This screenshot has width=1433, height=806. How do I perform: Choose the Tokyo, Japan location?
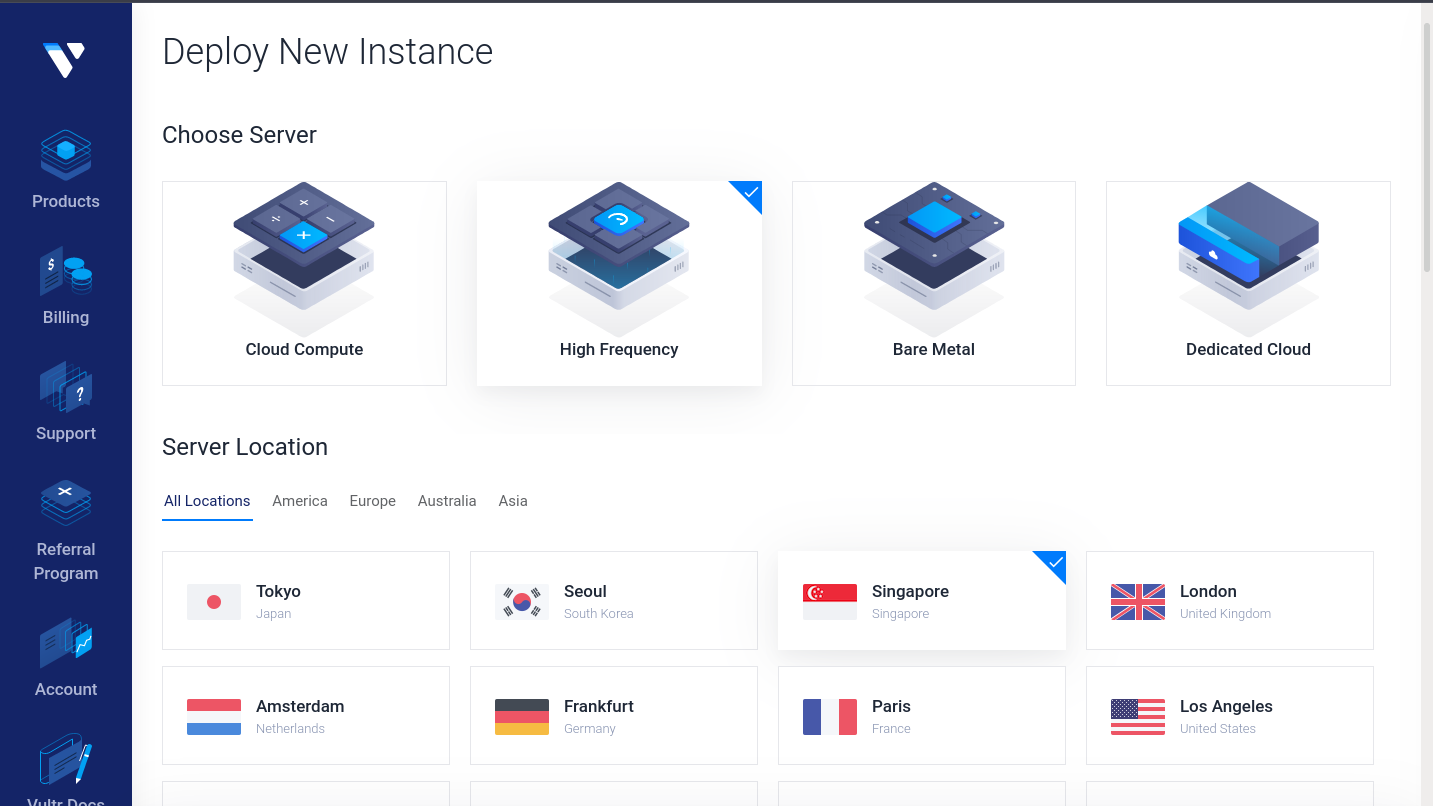pyautogui.click(x=306, y=601)
